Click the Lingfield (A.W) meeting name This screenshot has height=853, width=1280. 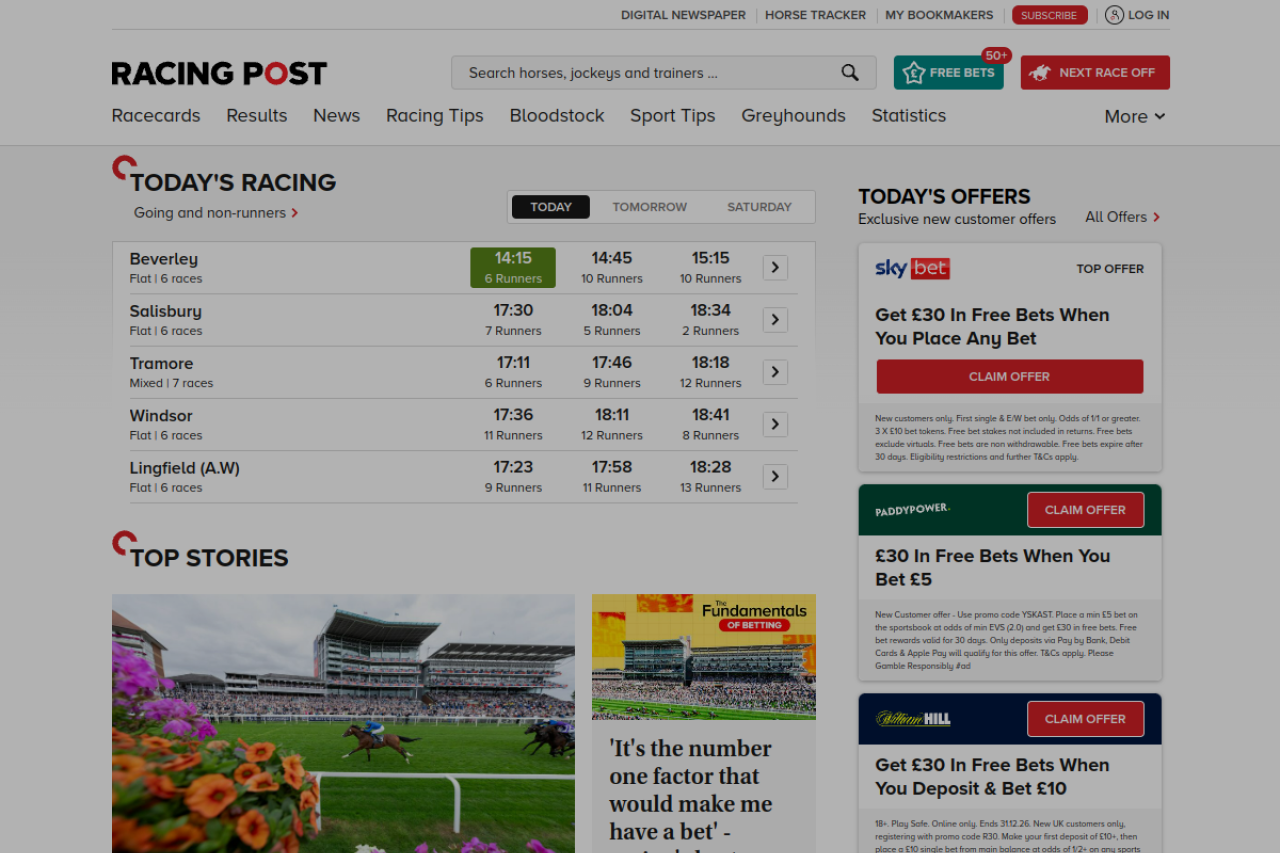point(185,468)
